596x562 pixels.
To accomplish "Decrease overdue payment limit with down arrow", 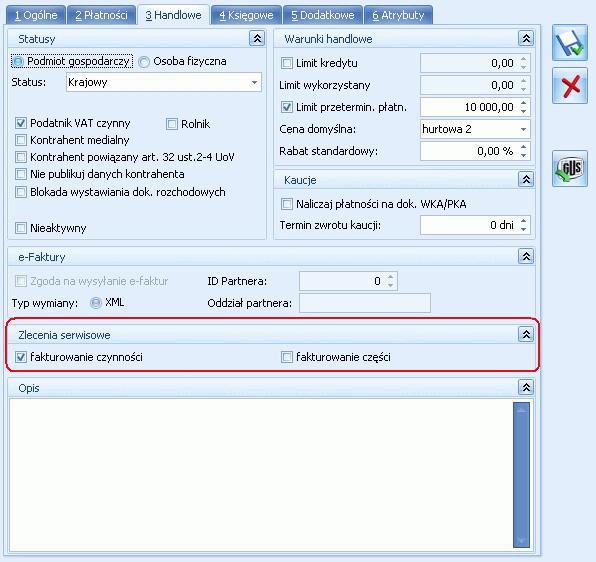I will point(524,111).
